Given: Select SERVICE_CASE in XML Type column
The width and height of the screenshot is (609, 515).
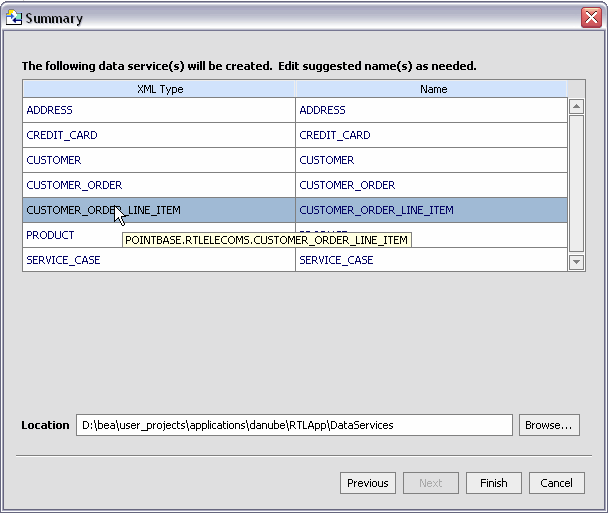Looking at the screenshot, I should 159,260.
